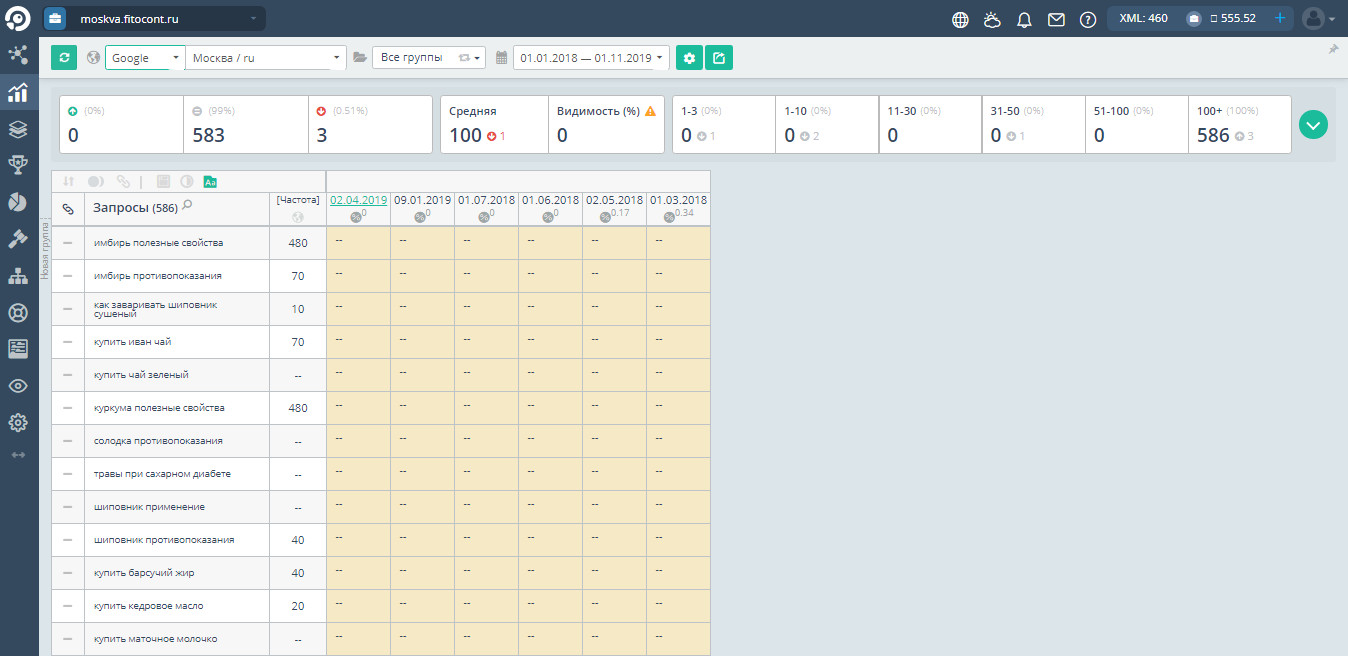Open the Google search engine dropdown

(145, 58)
